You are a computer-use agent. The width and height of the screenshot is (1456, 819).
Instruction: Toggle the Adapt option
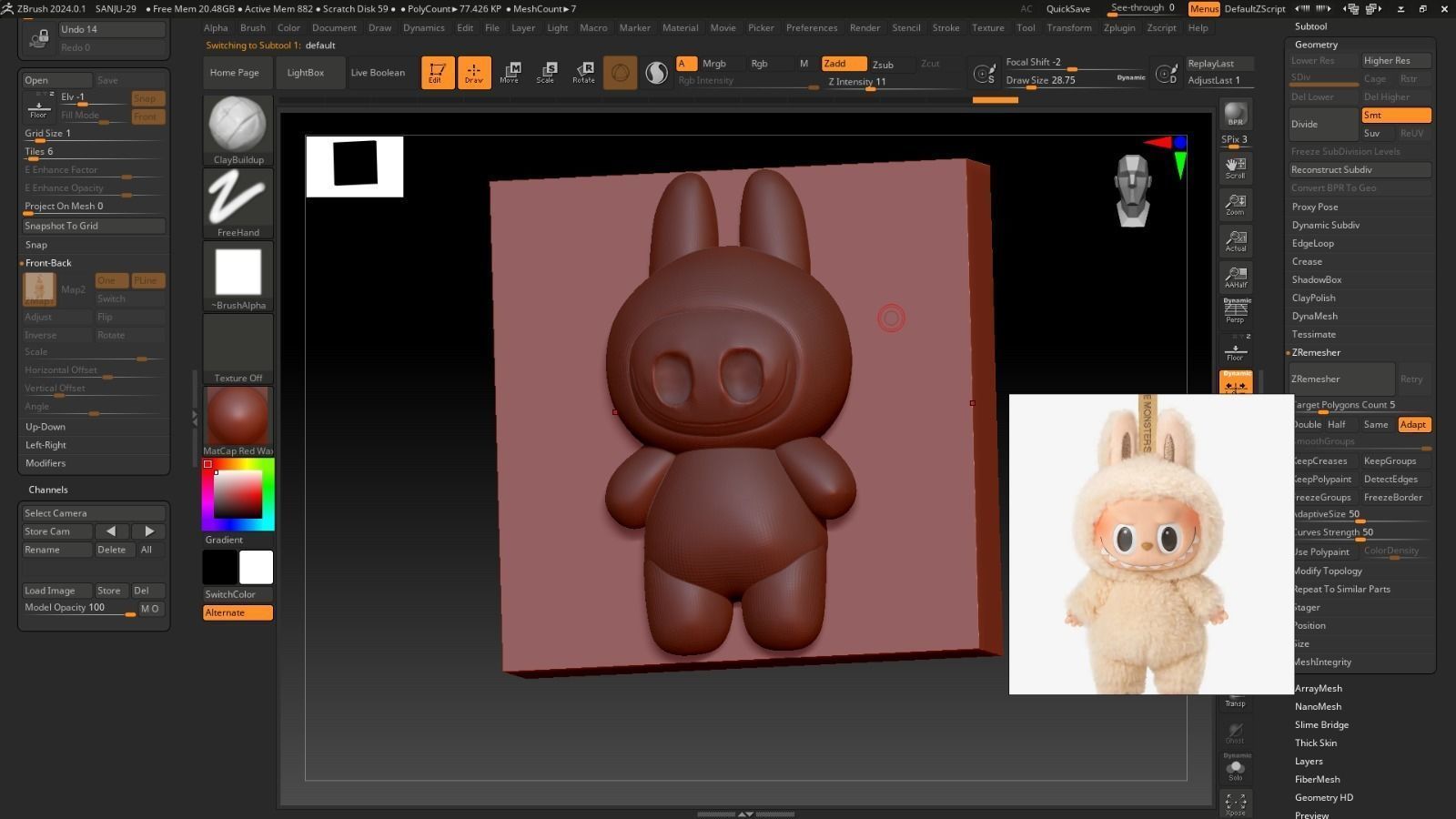(x=1413, y=425)
